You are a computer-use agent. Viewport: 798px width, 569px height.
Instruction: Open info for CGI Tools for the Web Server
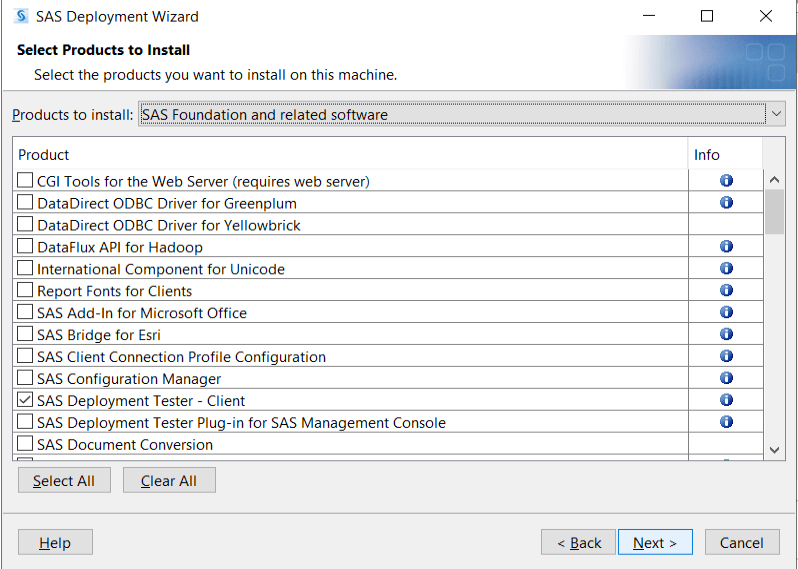[x=726, y=181]
